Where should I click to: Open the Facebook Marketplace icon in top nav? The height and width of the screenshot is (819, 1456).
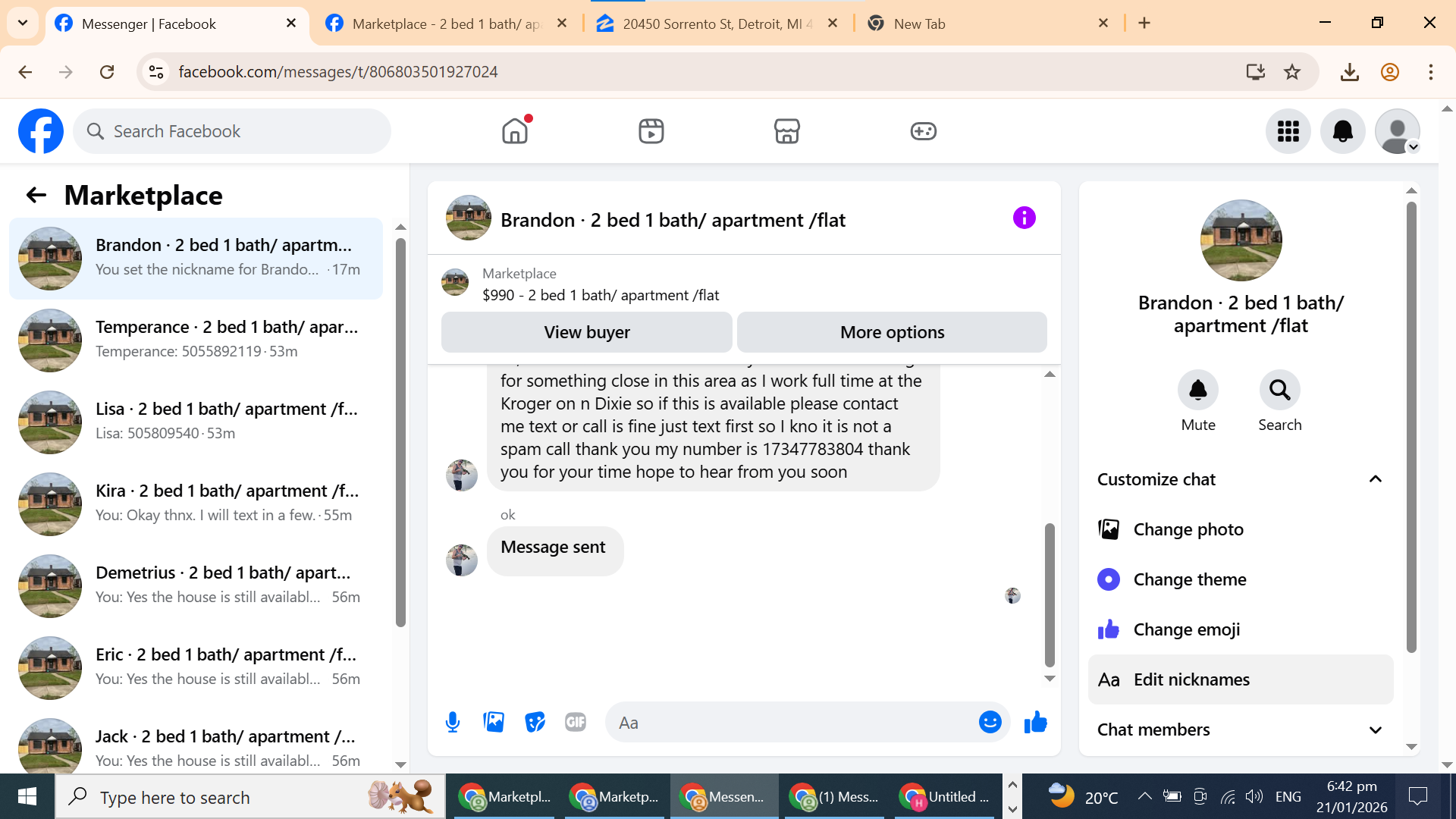click(786, 131)
